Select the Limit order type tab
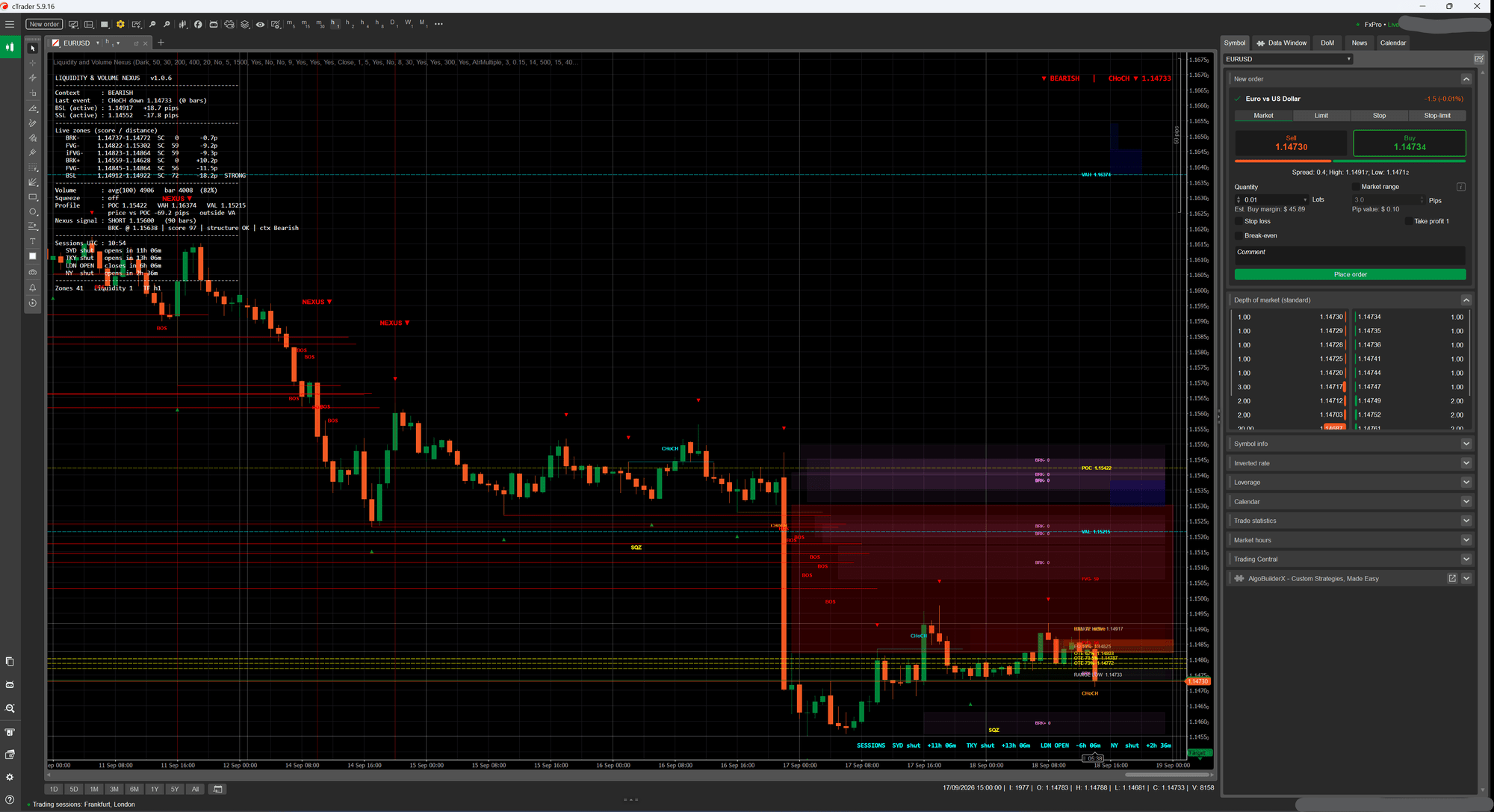The height and width of the screenshot is (812, 1494). 1321,116
